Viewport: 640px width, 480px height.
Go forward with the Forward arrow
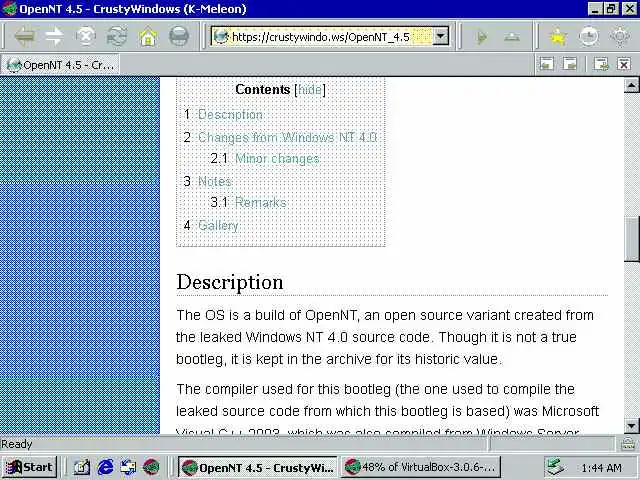pyautogui.click(x=54, y=37)
